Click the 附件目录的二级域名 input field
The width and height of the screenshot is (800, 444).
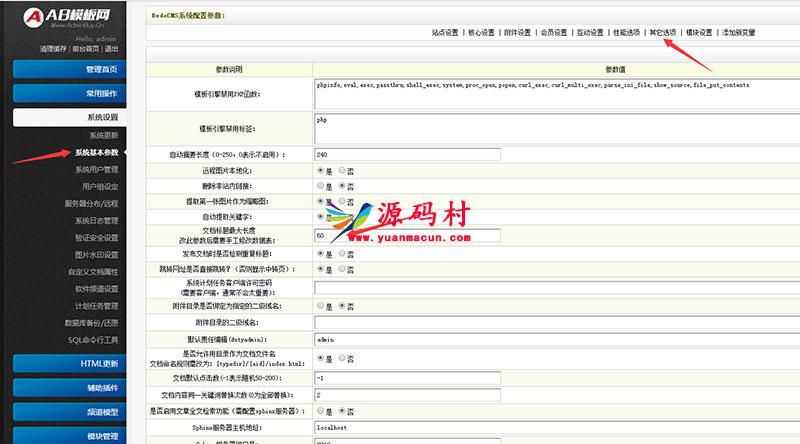click(x=557, y=323)
